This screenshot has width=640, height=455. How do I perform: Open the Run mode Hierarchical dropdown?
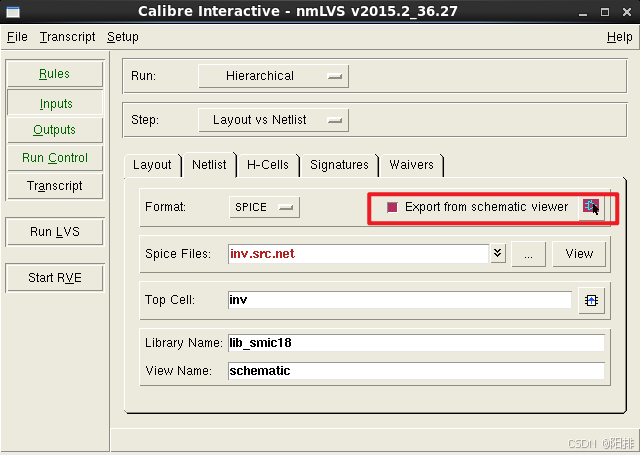pos(273,76)
